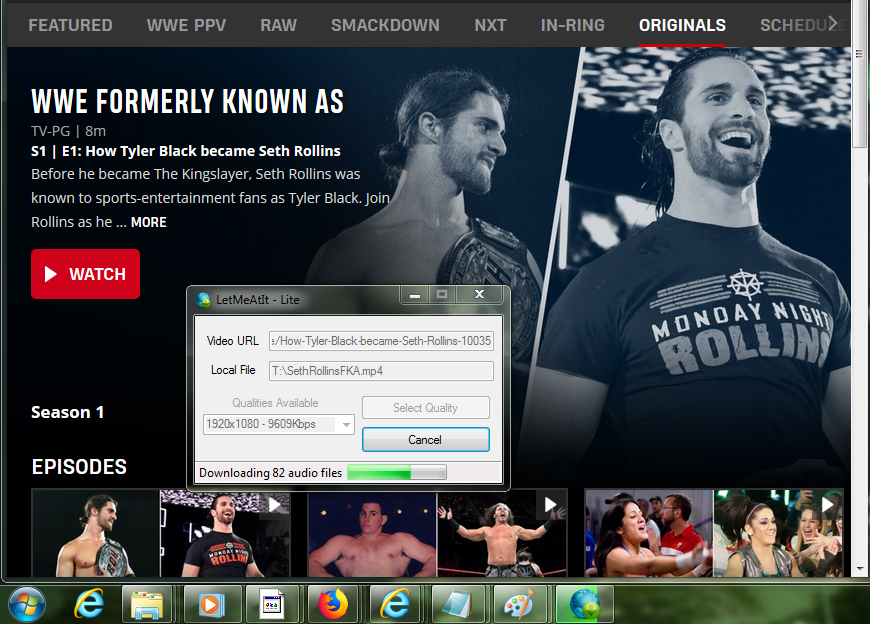Image resolution: width=872 pixels, height=624 pixels.
Task: Go to the NXT tab
Action: tap(490, 25)
